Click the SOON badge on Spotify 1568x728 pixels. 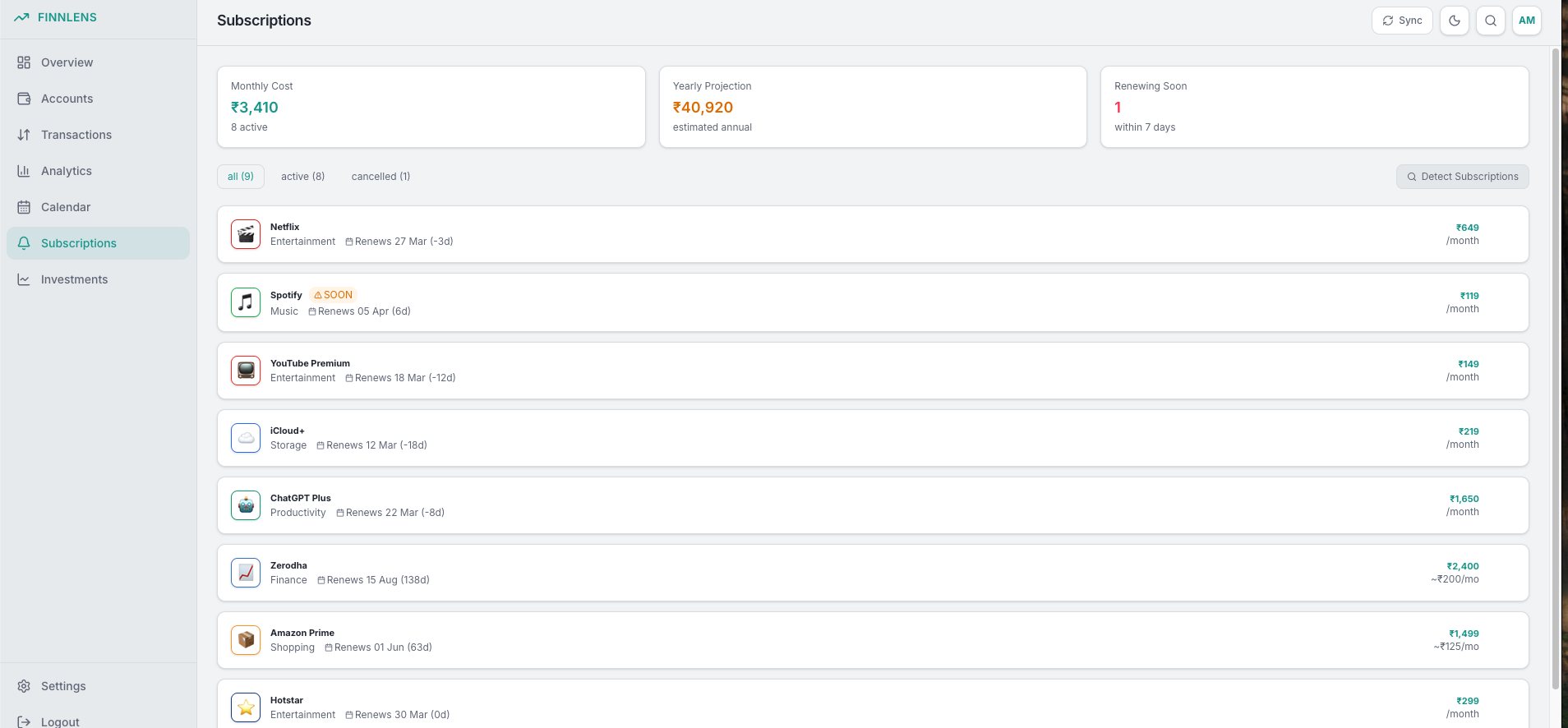tap(334, 295)
